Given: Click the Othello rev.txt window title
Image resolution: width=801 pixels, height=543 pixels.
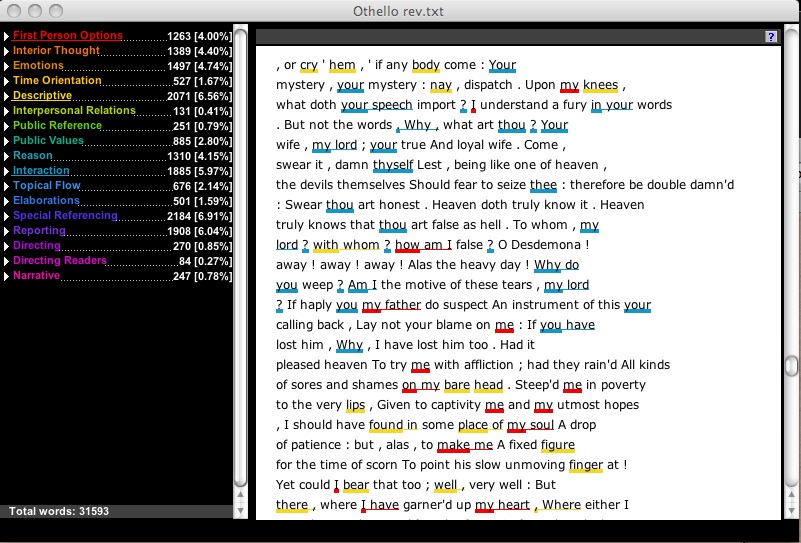Looking at the screenshot, I should pyautogui.click(x=398, y=11).
